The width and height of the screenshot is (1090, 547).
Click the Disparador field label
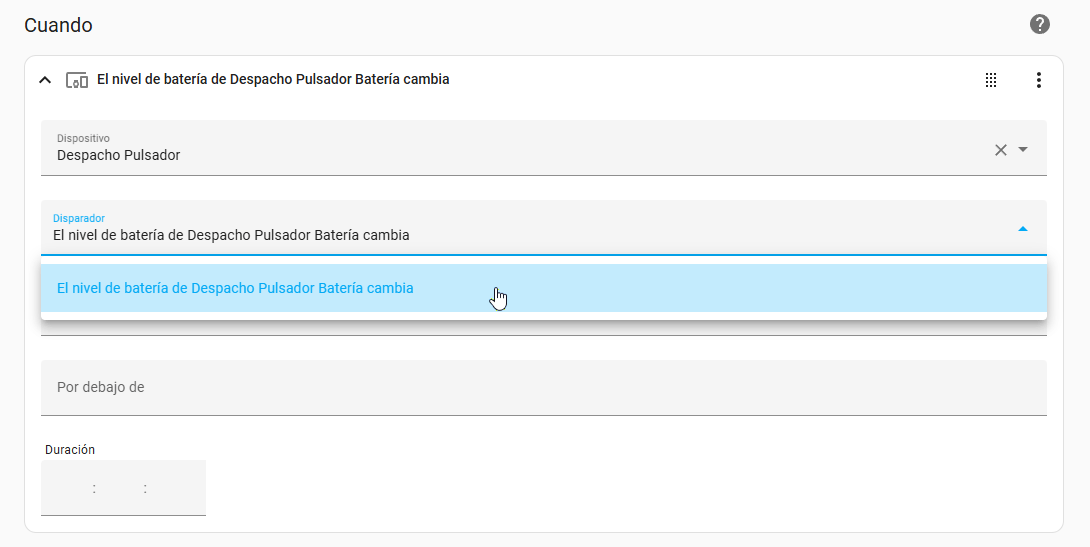(x=79, y=218)
